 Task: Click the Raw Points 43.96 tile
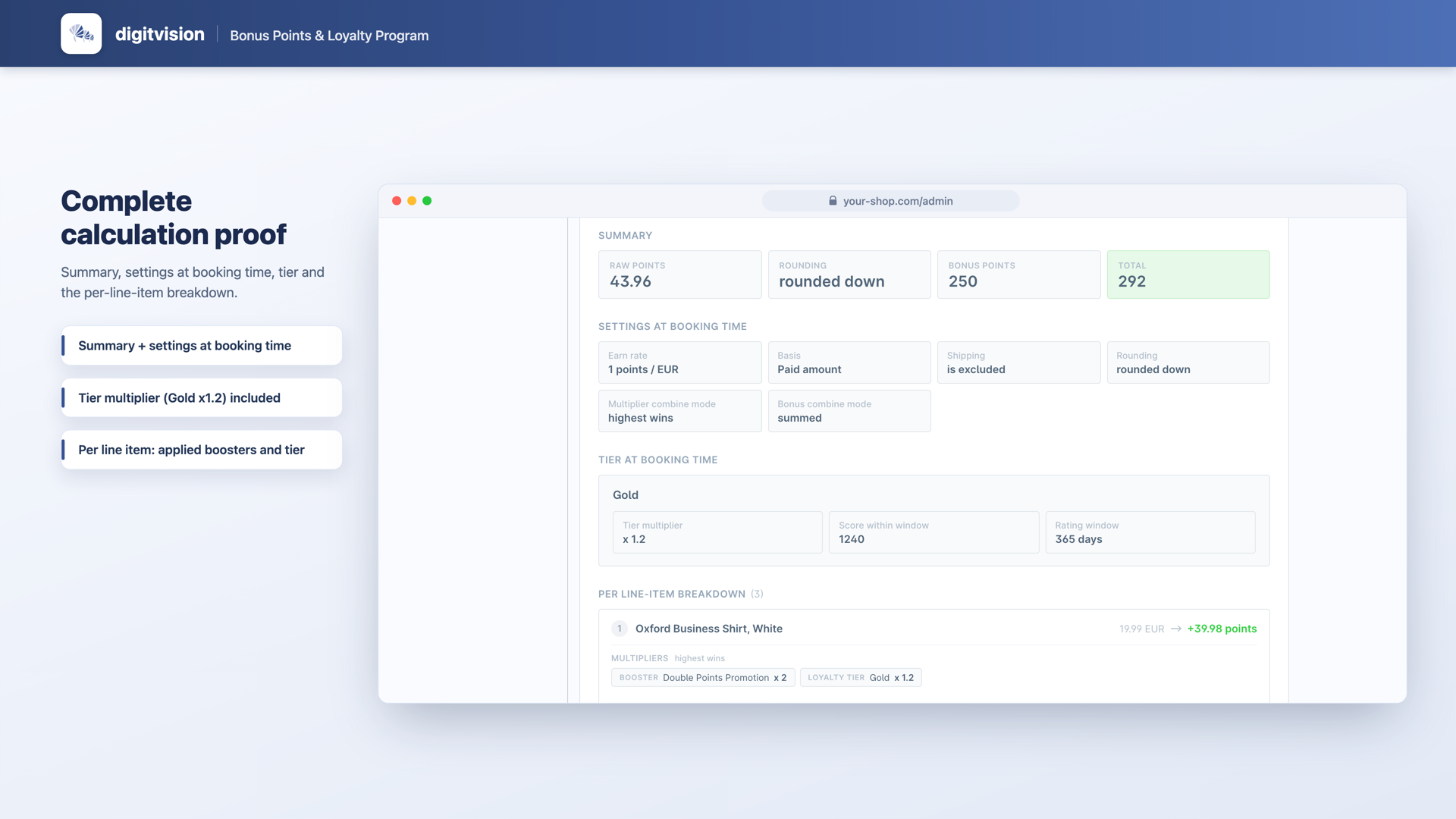[x=679, y=275]
